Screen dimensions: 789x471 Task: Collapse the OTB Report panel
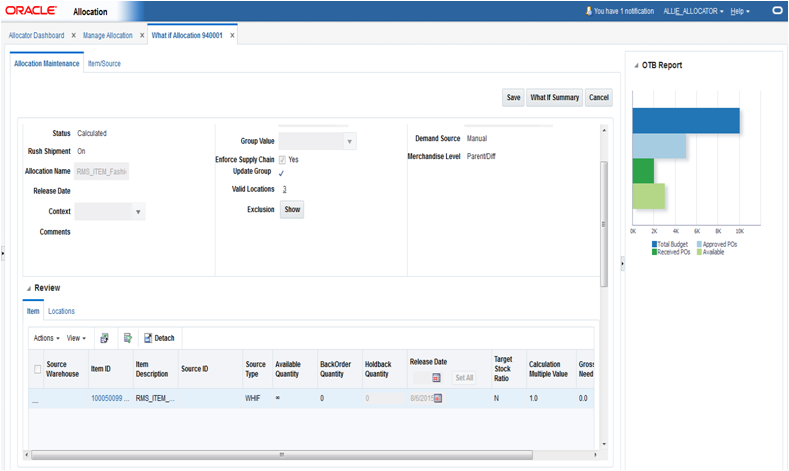636,66
